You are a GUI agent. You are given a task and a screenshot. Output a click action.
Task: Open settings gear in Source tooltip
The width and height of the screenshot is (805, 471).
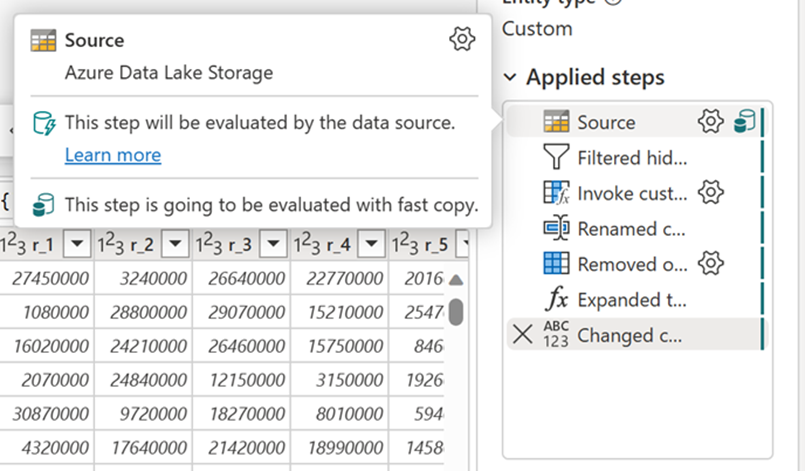click(x=461, y=40)
